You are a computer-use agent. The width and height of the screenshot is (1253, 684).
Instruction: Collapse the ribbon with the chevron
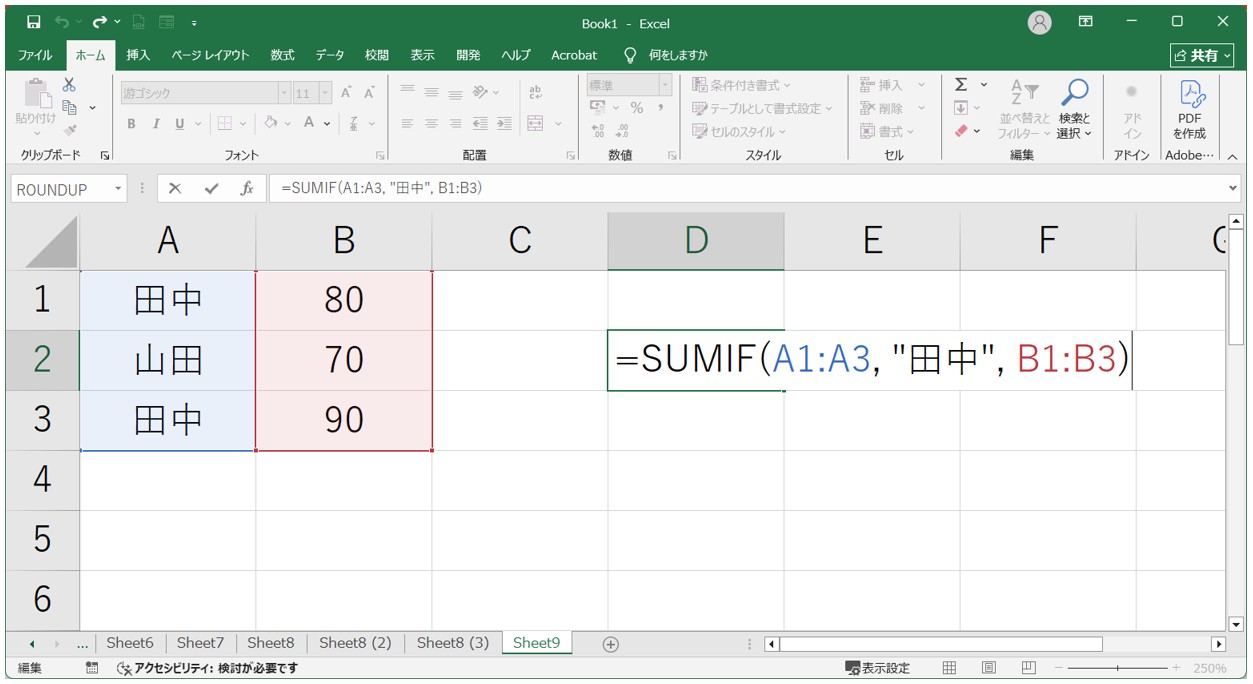click(x=1232, y=156)
